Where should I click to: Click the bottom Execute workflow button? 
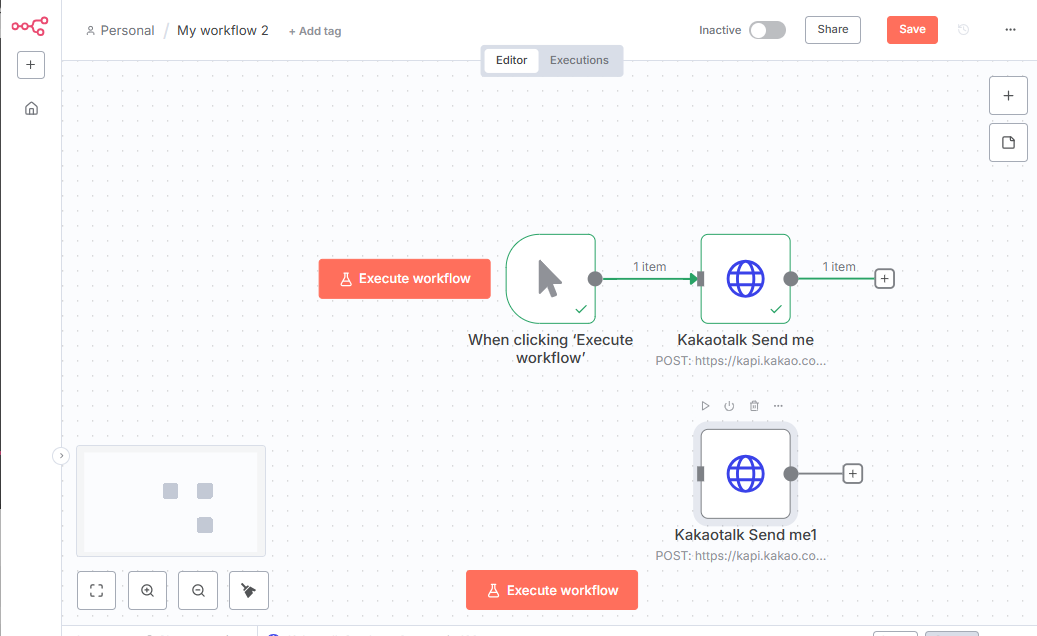[552, 590]
